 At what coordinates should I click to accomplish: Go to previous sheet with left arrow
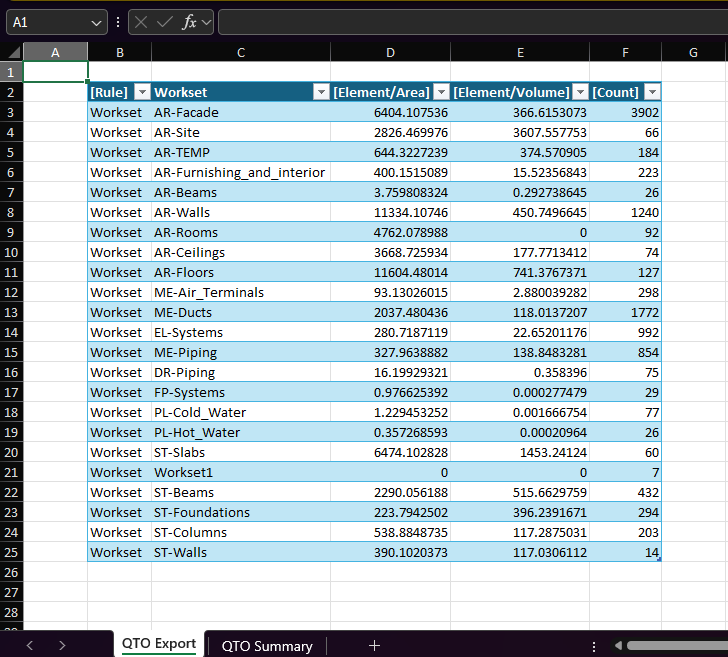coord(30,645)
